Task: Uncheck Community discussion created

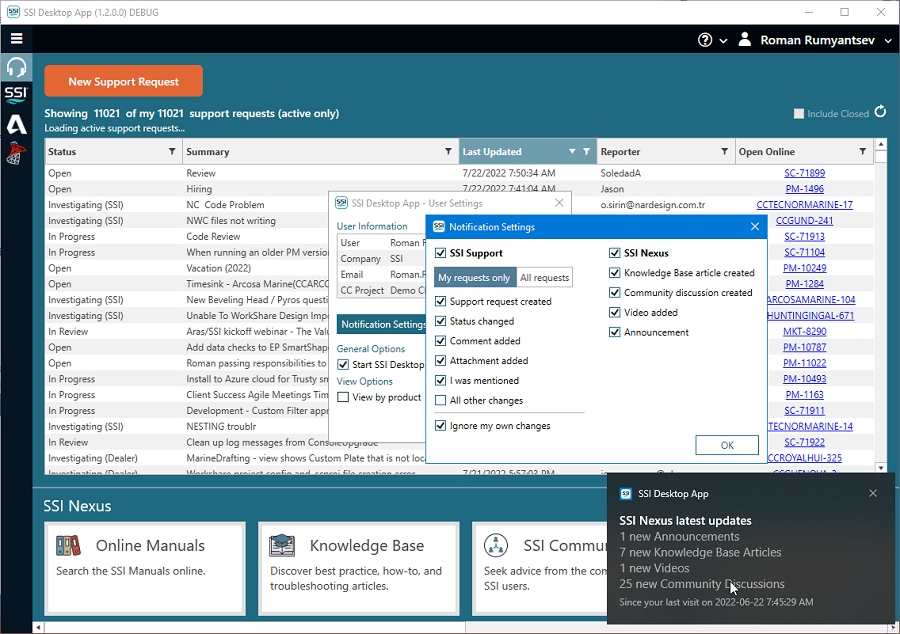Action: coord(614,293)
